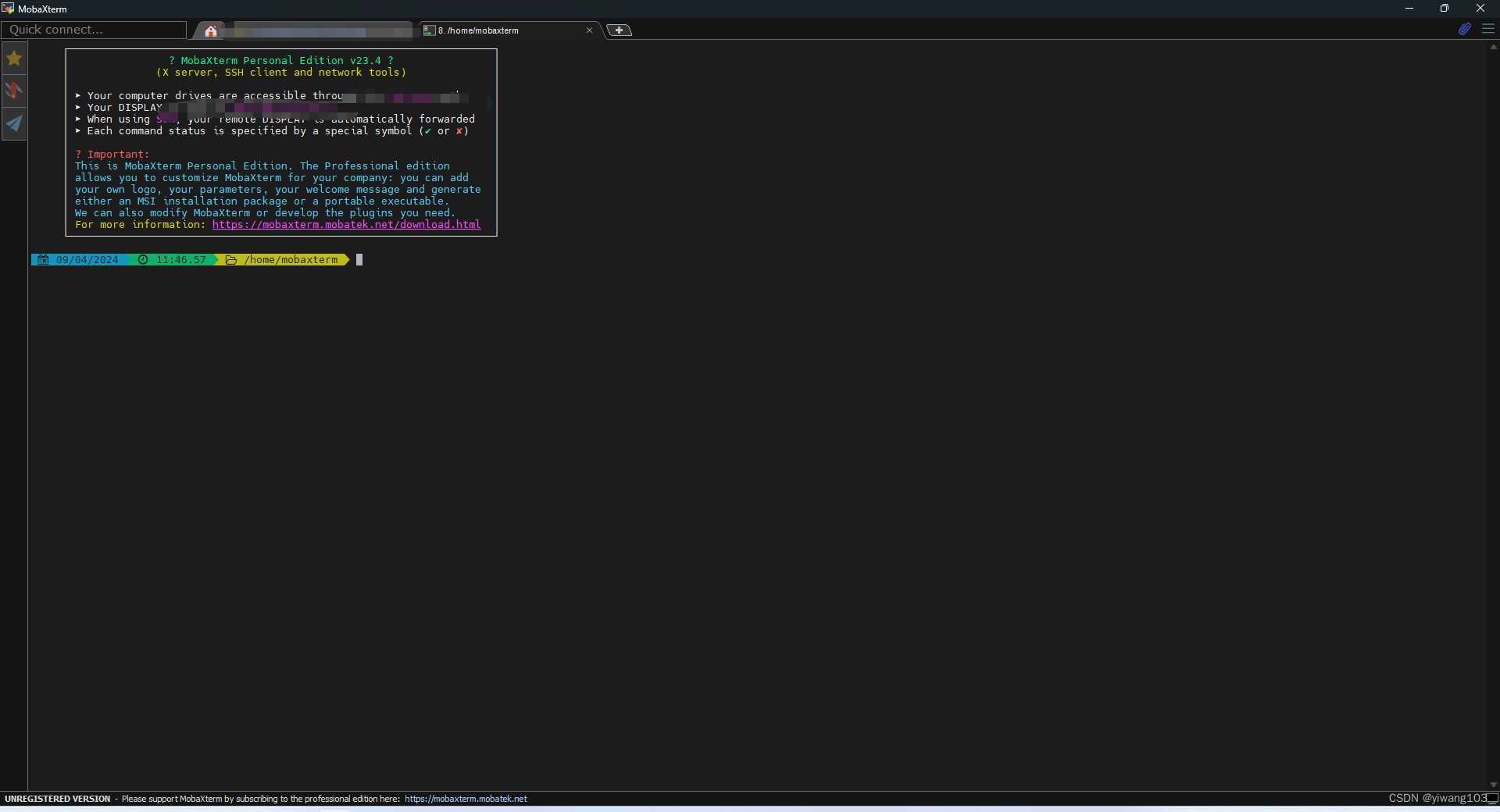Click the MobaXterm Personal Edition v23.4 heading

point(281,61)
